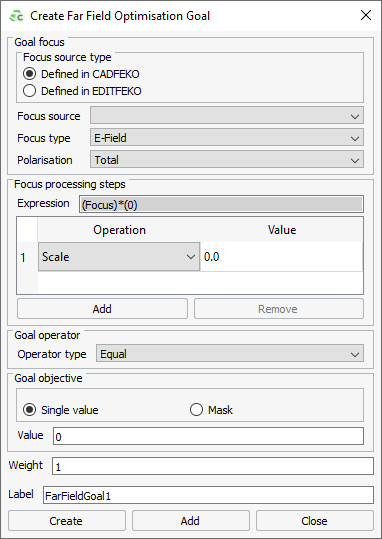This screenshot has width=382, height=539.
Task: Open the Scale operation dropdown in row 1
Action: 119,257
